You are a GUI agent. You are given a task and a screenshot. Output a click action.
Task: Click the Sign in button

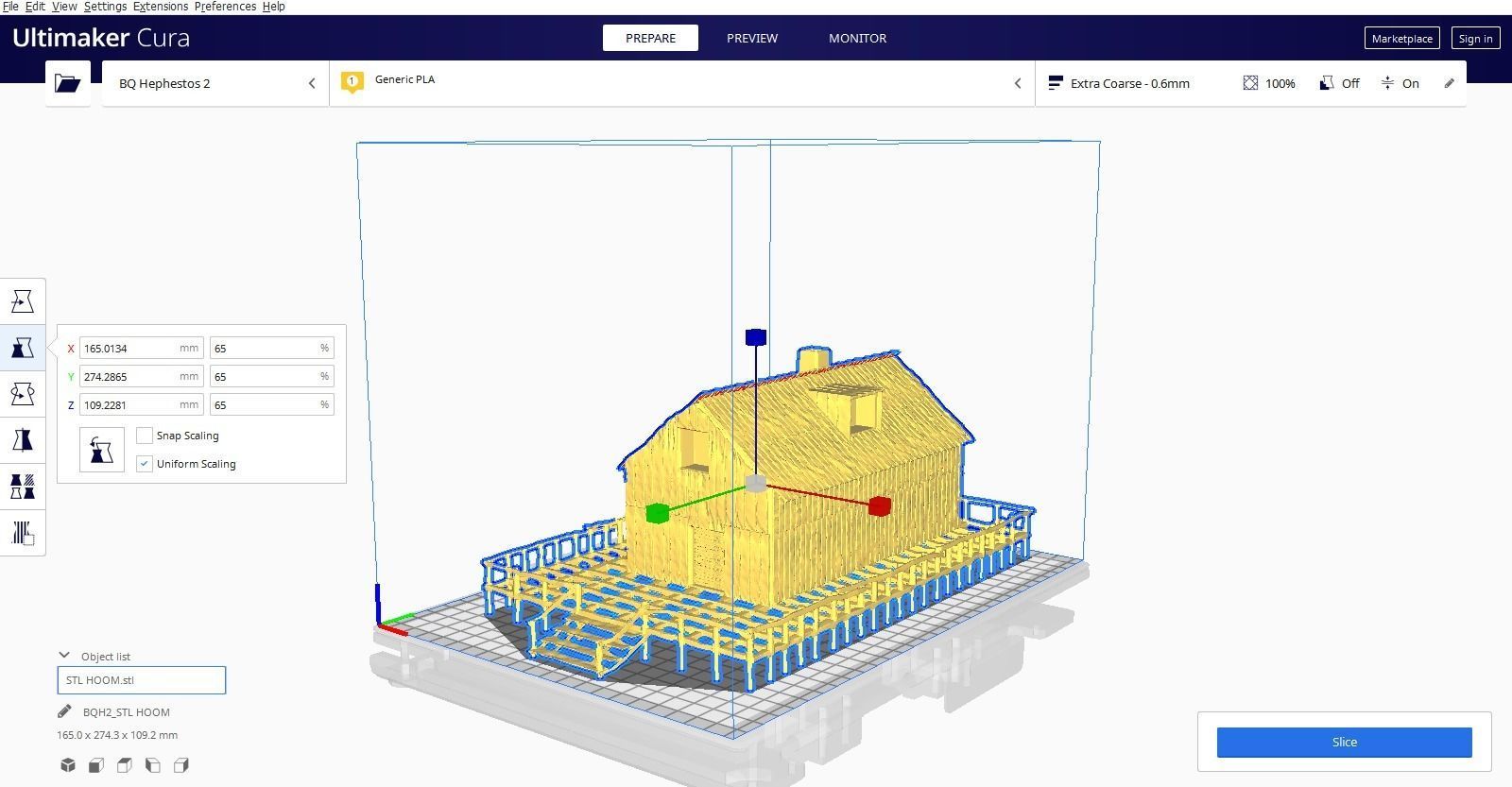tap(1475, 38)
